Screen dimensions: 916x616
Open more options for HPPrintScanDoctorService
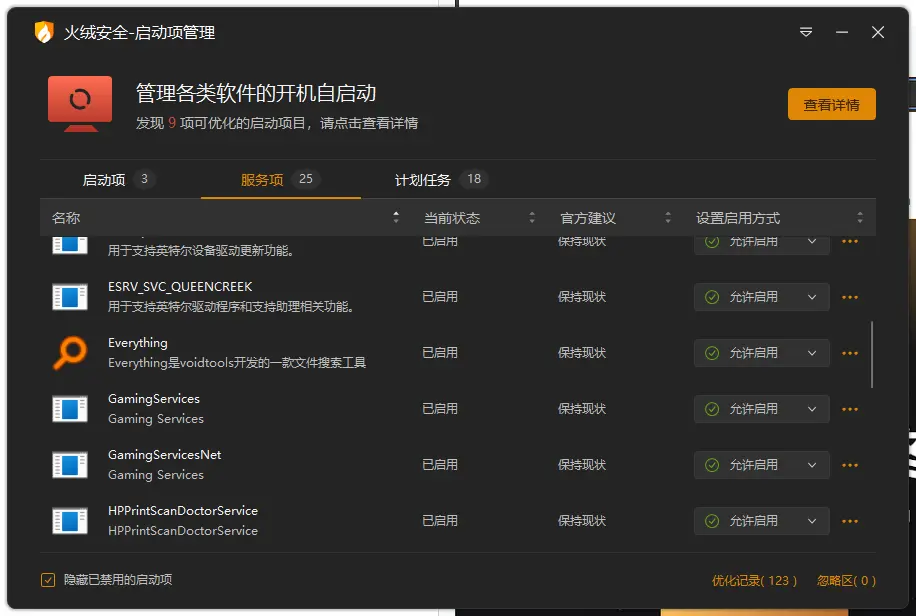coord(850,521)
